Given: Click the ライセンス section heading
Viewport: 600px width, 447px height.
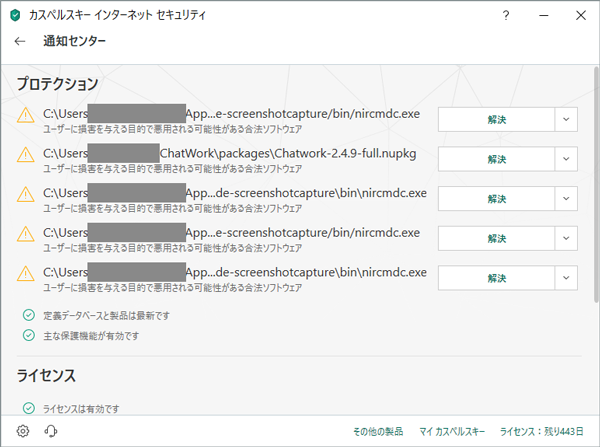Looking at the screenshot, I should click(46, 375).
